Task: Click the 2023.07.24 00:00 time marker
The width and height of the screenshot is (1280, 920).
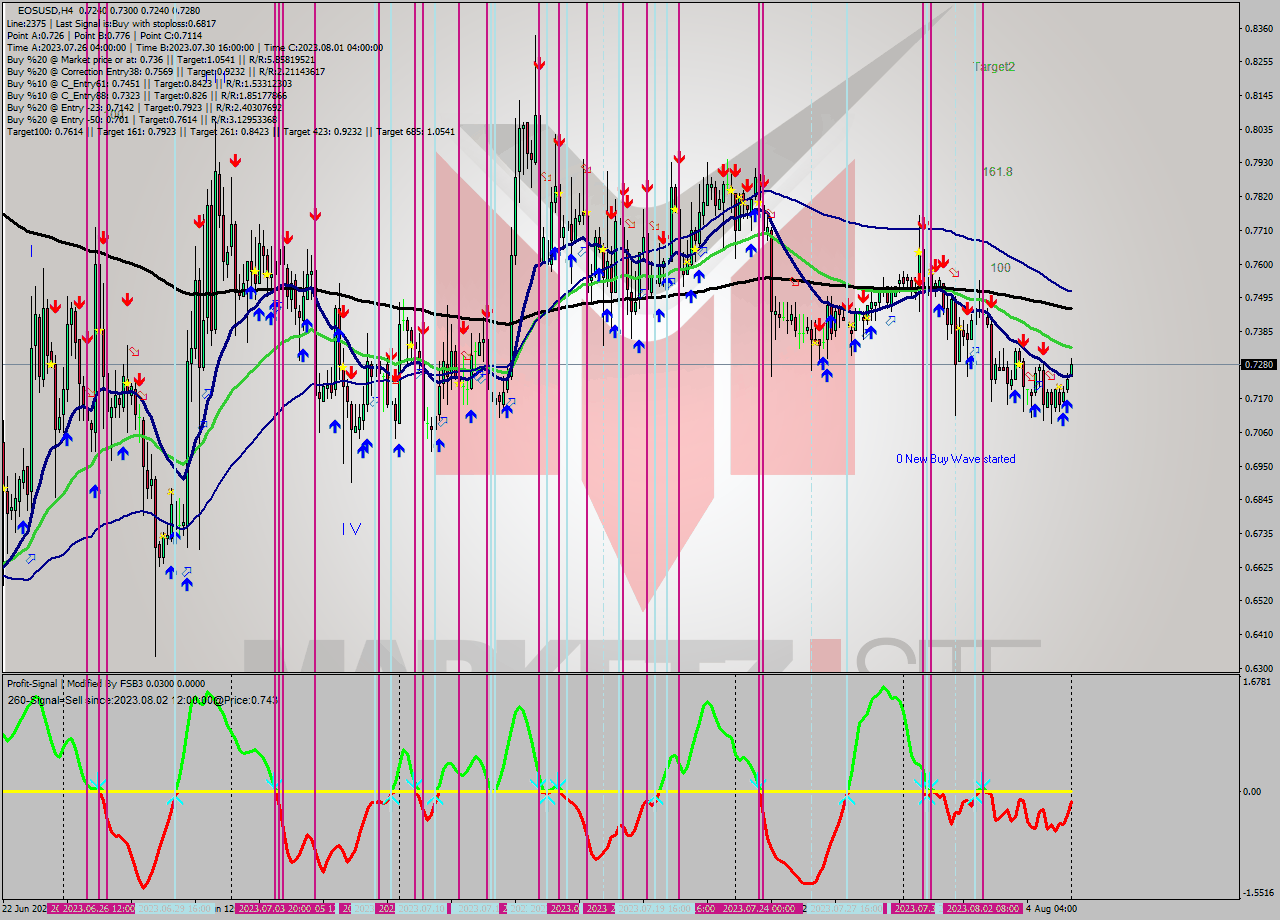Action: click(x=758, y=908)
